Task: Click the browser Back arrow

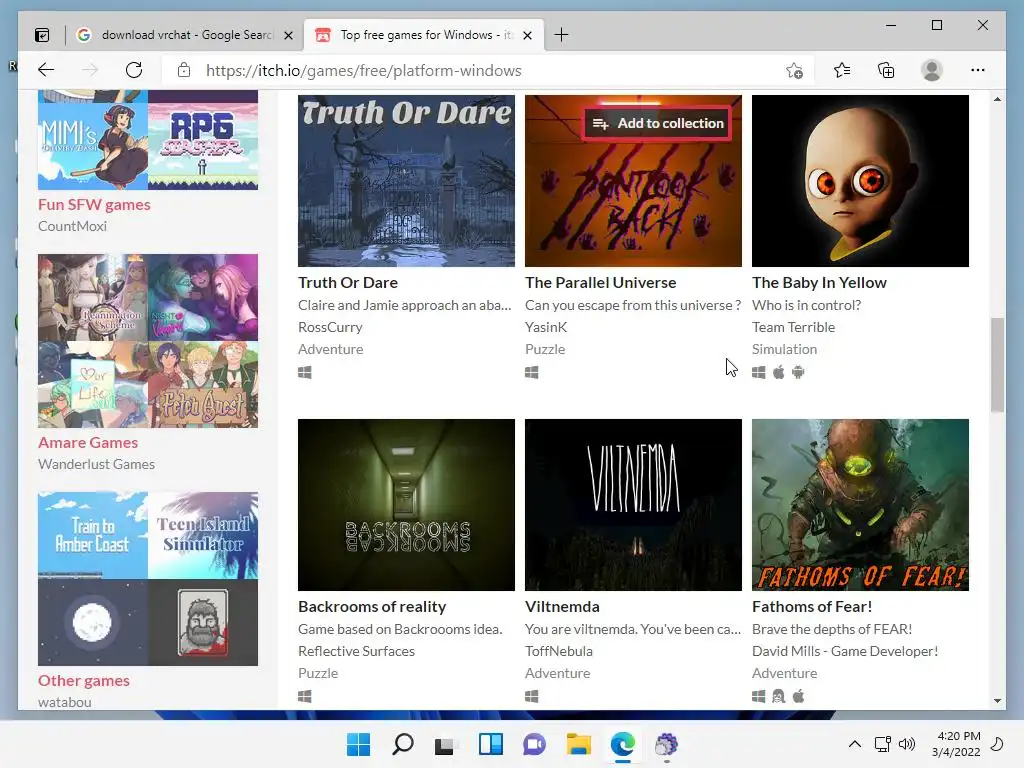Action: (x=46, y=70)
